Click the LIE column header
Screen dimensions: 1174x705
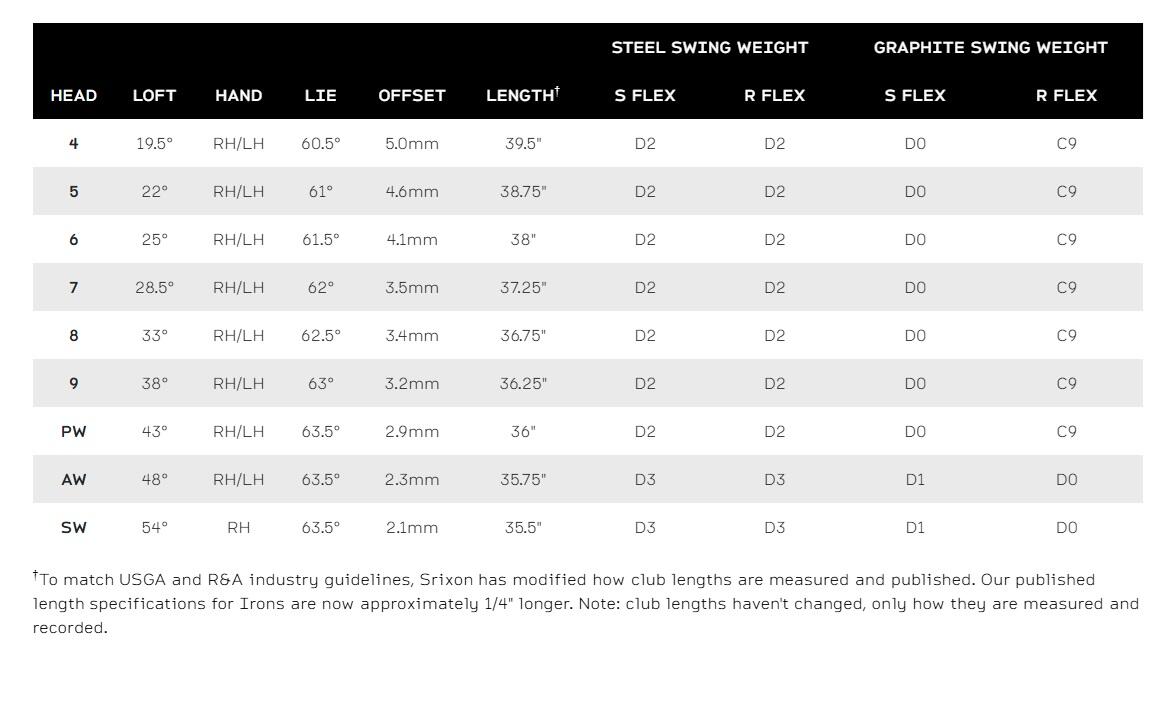(320, 96)
